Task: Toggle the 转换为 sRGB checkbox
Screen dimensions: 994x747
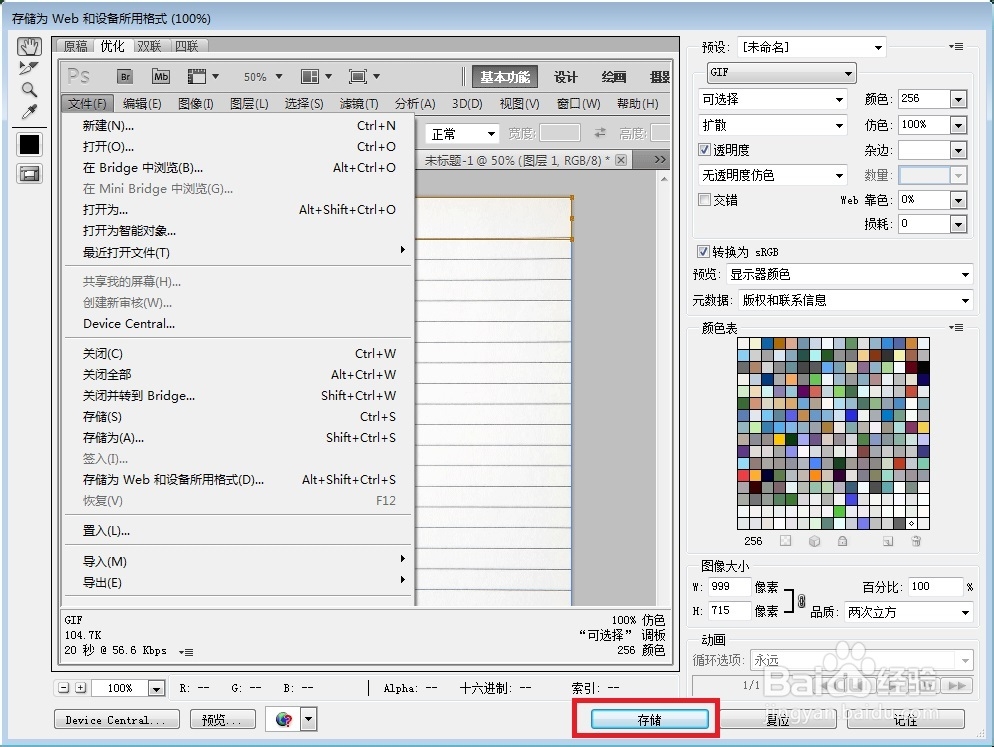Action: [703, 251]
